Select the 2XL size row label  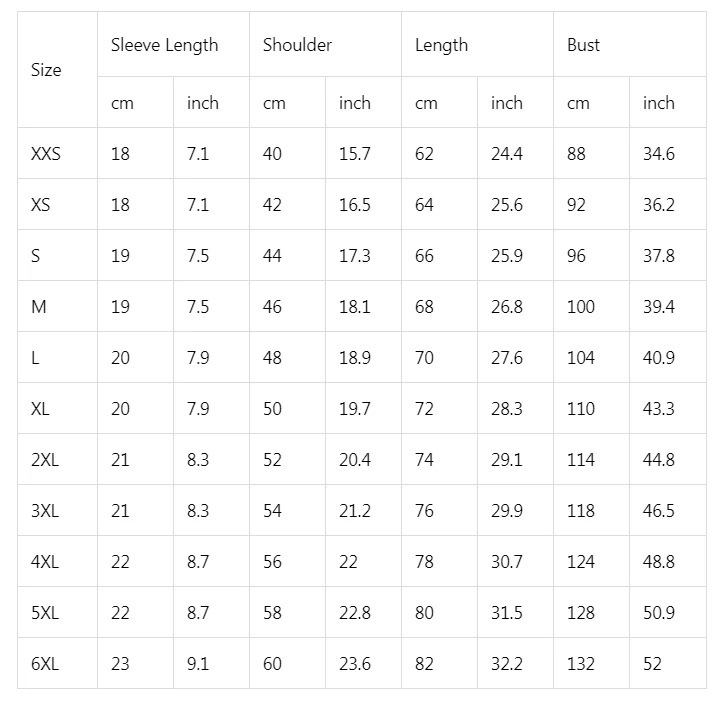(45, 460)
